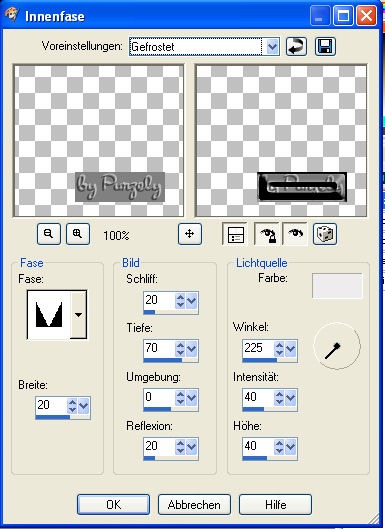Screen dimensions: 385x529
Task: Toggle the show/hide previews panel icon
Action: click(x=235, y=234)
